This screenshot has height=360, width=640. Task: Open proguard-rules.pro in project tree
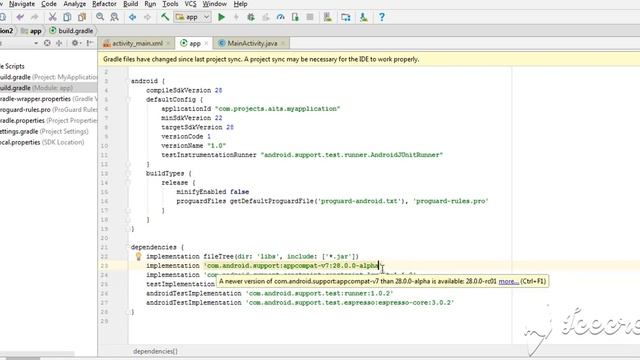[x=48, y=110]
